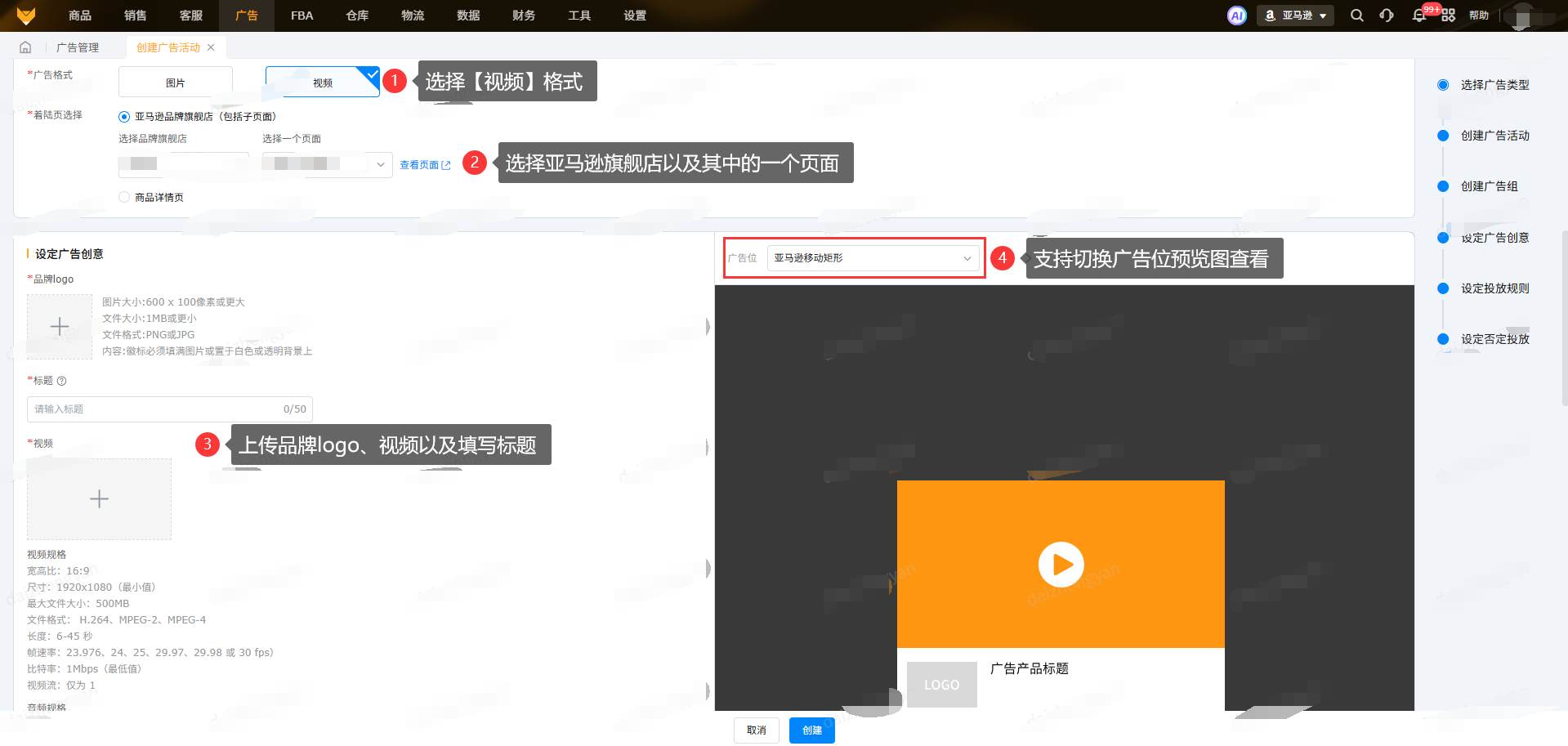This screenshot has height=746, width=1568.
Task: Close the 创建广告活动 tab
Action: click(211, 47)
